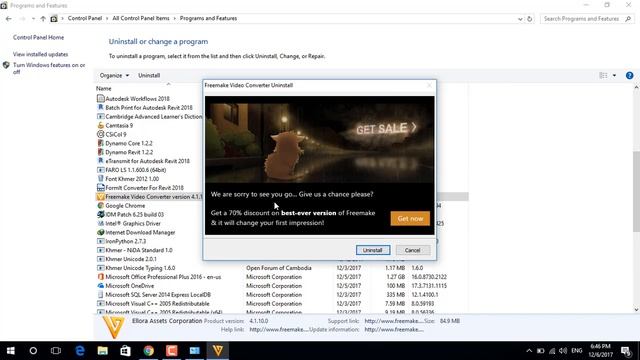Open recent locations dropdown arrow

(x=33, y=19)
